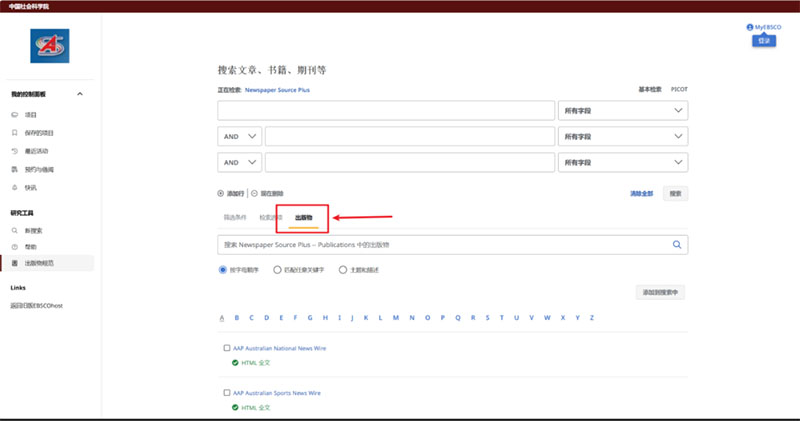Check the AAP Australian National News Wire box

point(227,348)
